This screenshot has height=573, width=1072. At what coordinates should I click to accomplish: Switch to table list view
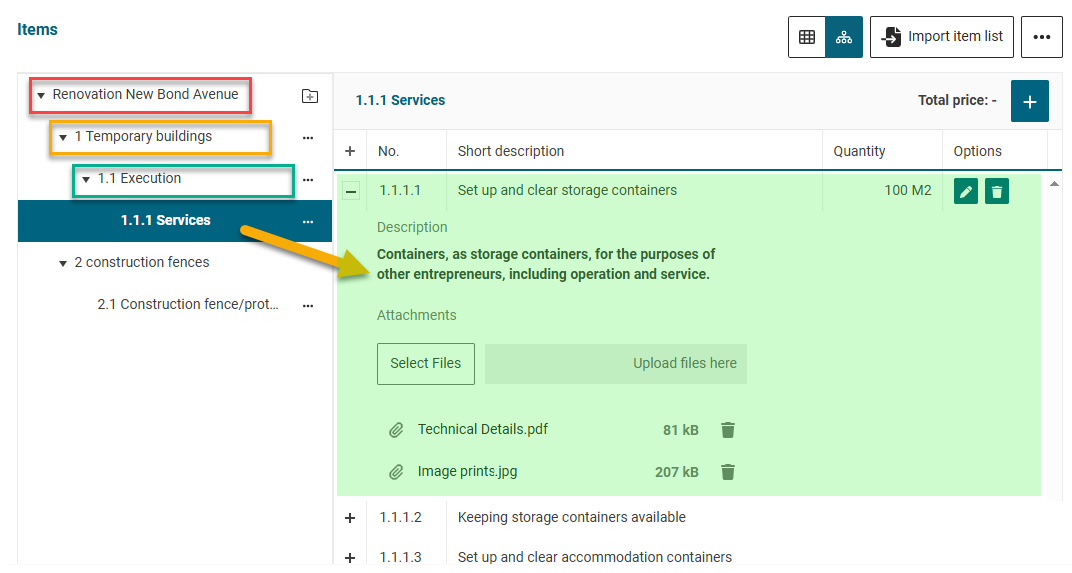pos(807,37)
